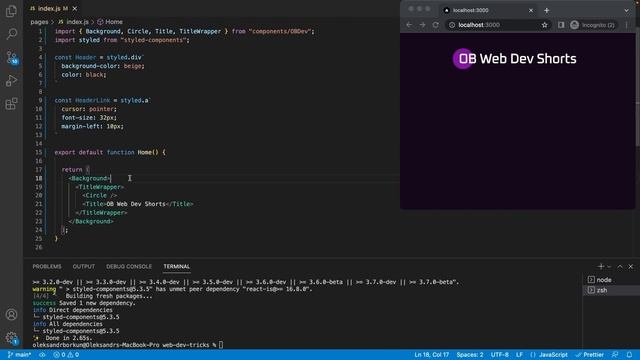Click the Title element on line 21
640x360 pixels.
coord(138,204)
